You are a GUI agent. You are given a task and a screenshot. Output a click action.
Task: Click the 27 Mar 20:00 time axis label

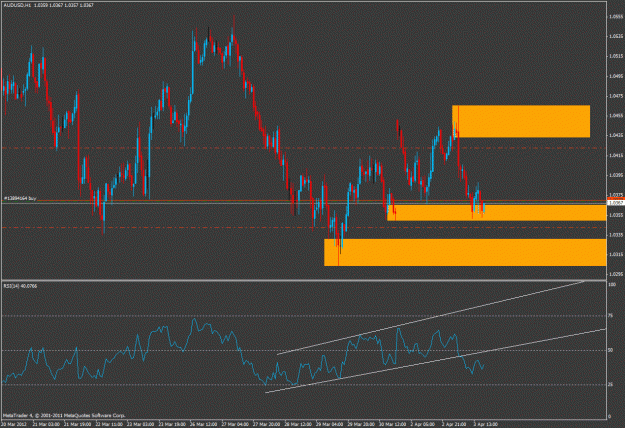266,424
